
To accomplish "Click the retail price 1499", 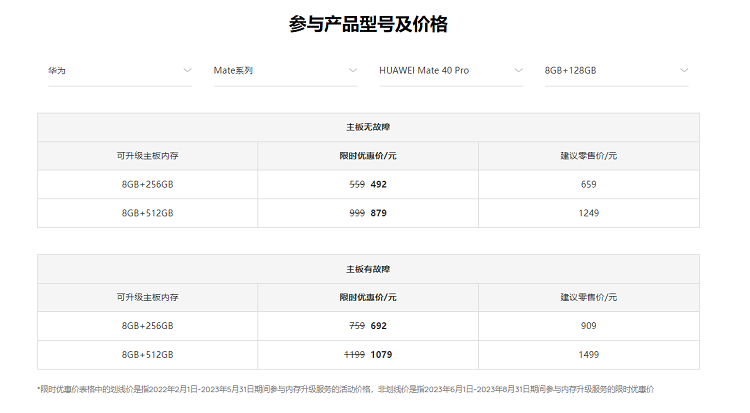I will pyautogui.click(x=588, y=355).
